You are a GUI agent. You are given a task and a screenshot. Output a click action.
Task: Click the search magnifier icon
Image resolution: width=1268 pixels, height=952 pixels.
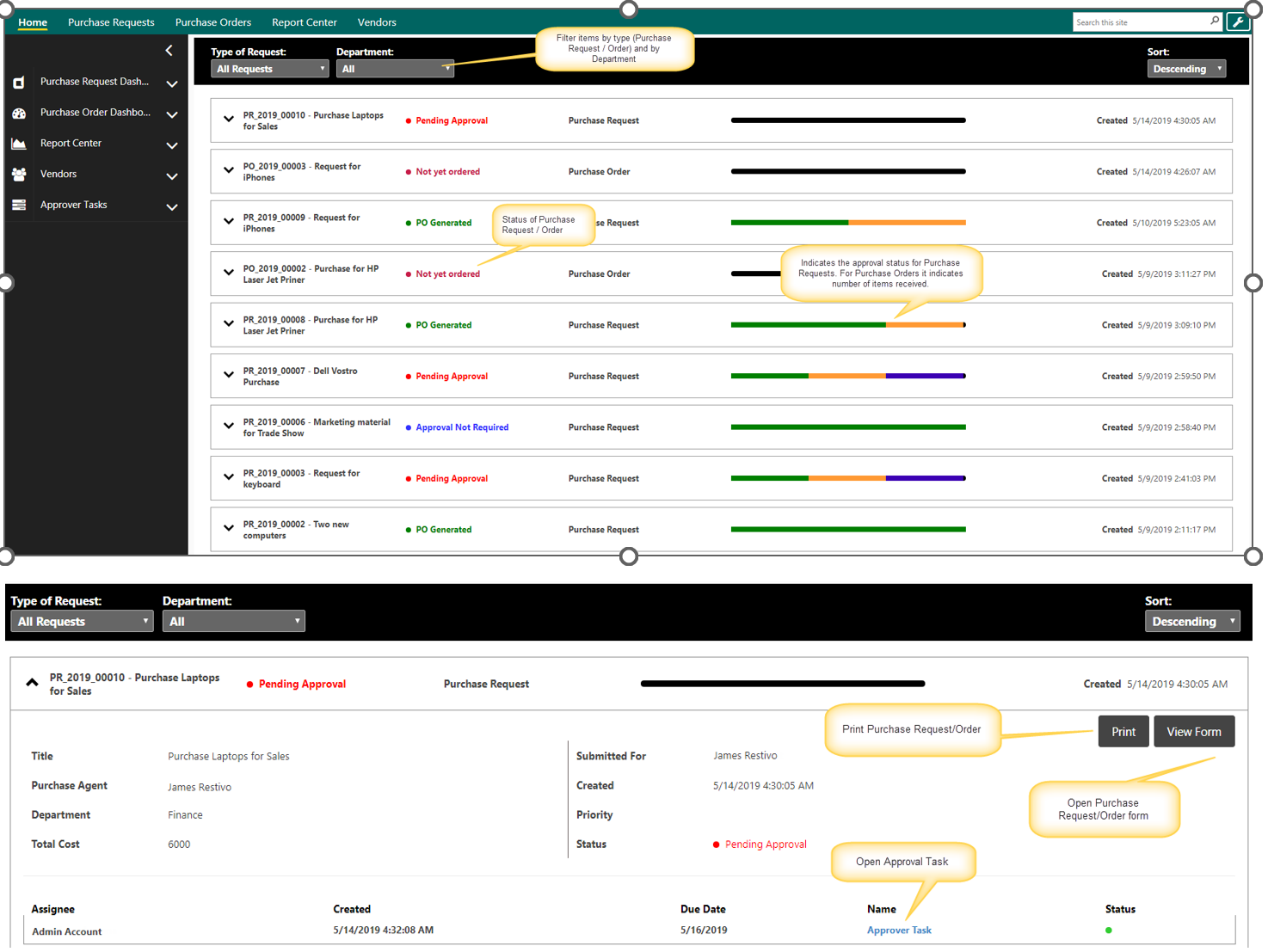[1215, 21]
